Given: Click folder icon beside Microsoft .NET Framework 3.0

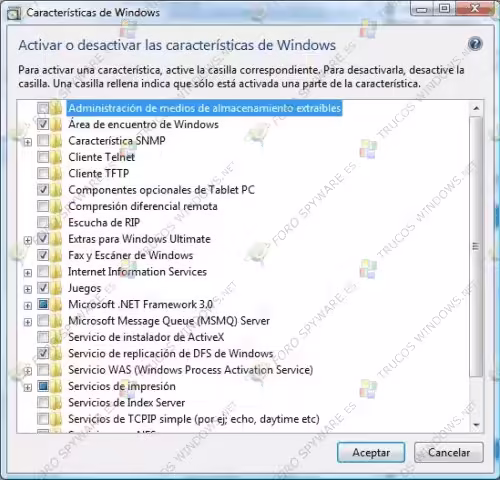Looking at the screenshot, I should (56, 304).
